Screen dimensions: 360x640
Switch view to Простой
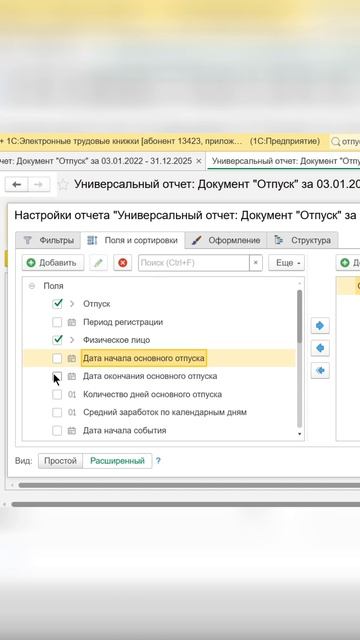coord(60,461)
